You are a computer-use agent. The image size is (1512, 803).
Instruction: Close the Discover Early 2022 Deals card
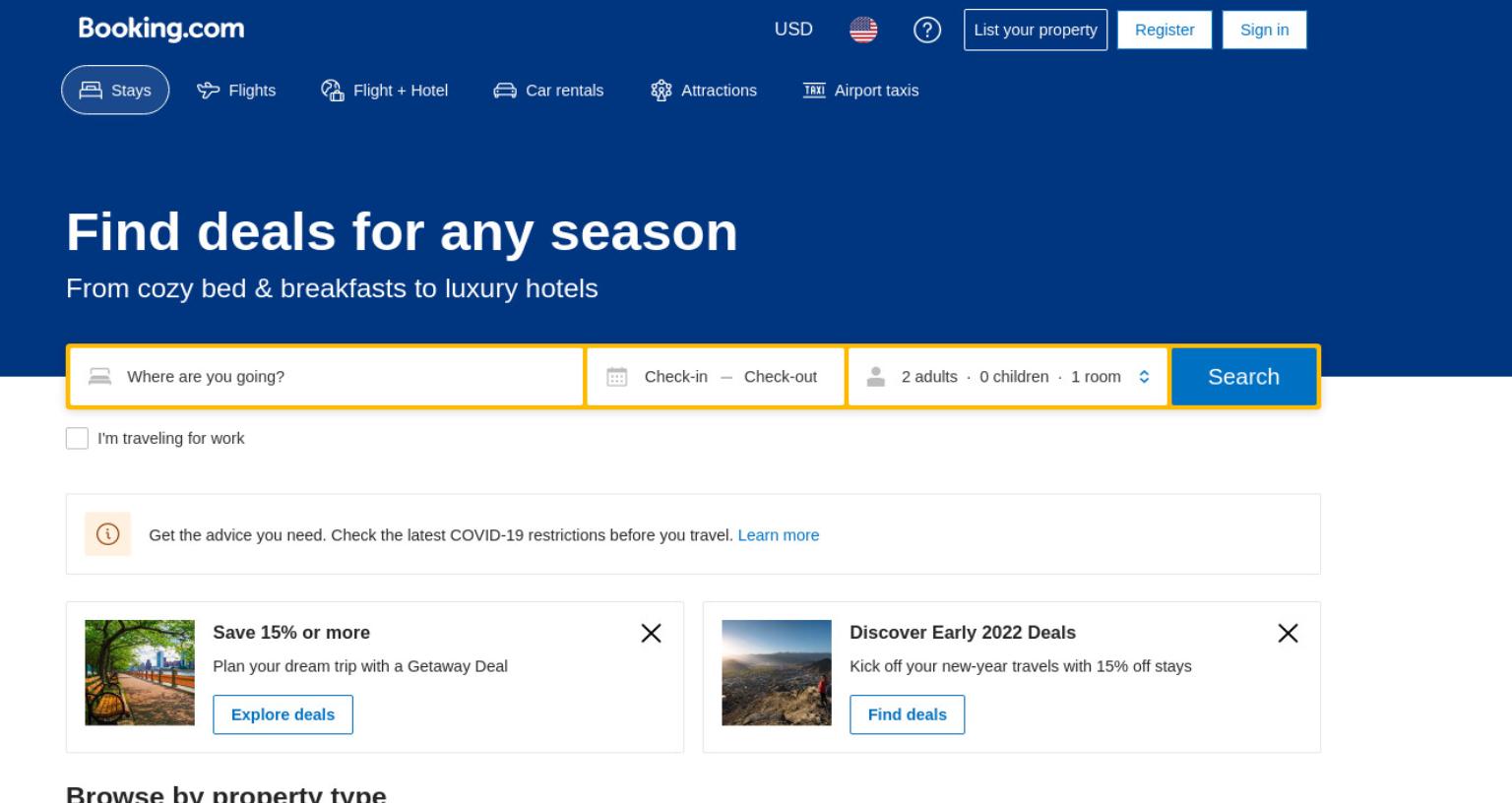1288,633
